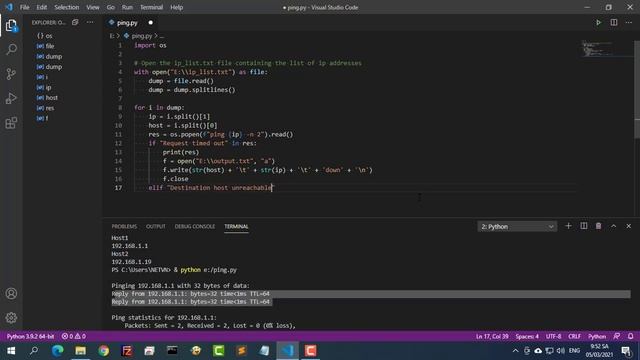Collapse all in Explorer outline header
The image size is (640, 360).
pyautogui.click(x=75, y=22)
